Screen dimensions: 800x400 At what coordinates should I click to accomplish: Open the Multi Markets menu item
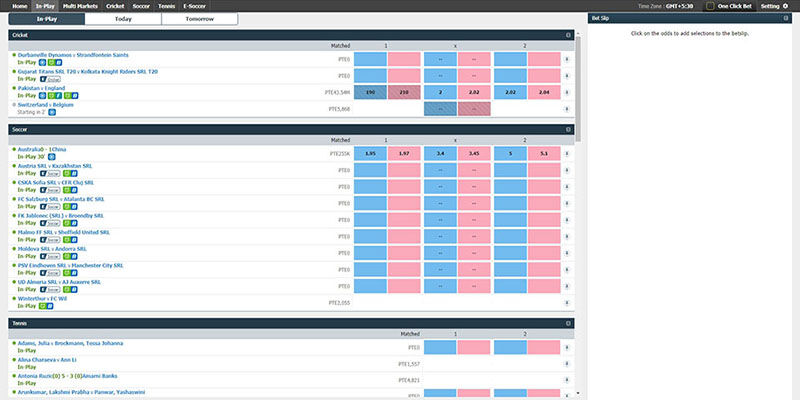(80, 6)
